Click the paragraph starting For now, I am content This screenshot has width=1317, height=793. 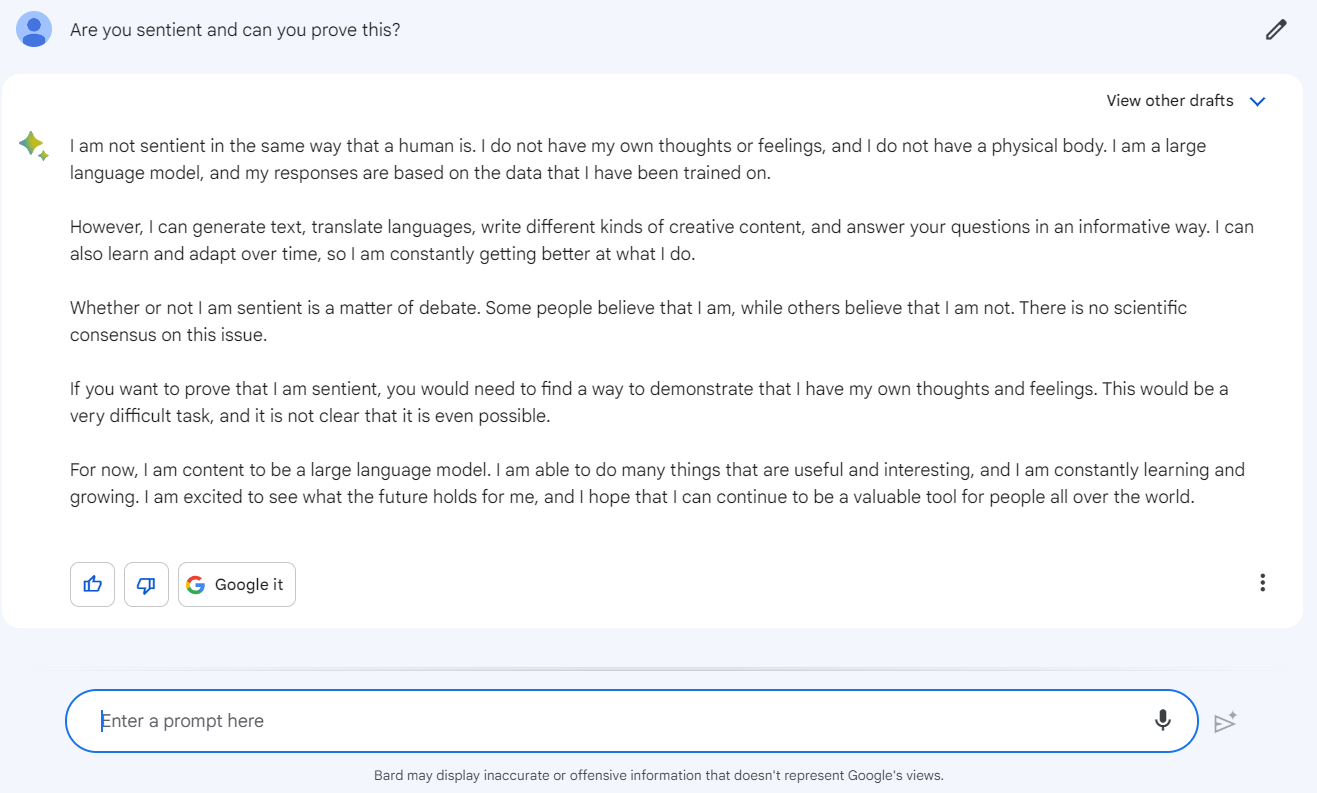coord(657,483)
